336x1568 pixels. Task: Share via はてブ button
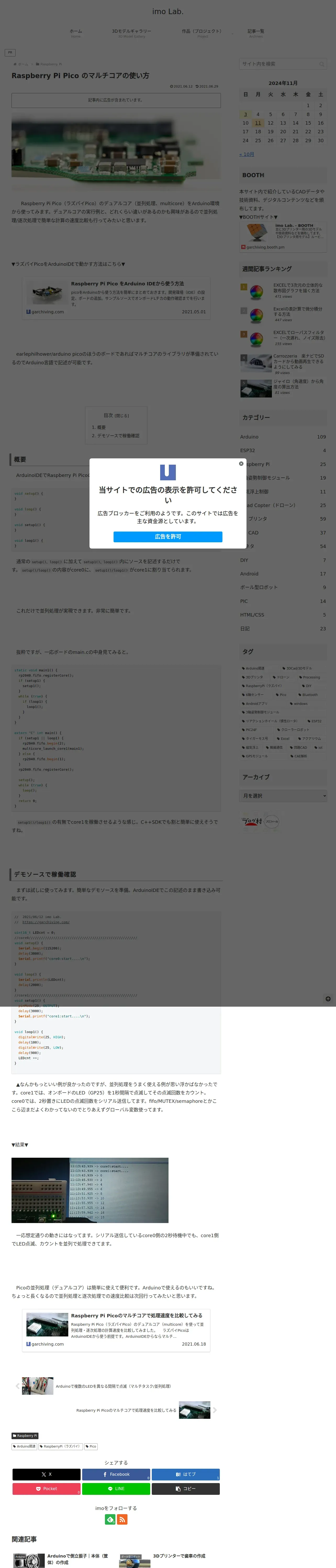[x=185, y=1474]
